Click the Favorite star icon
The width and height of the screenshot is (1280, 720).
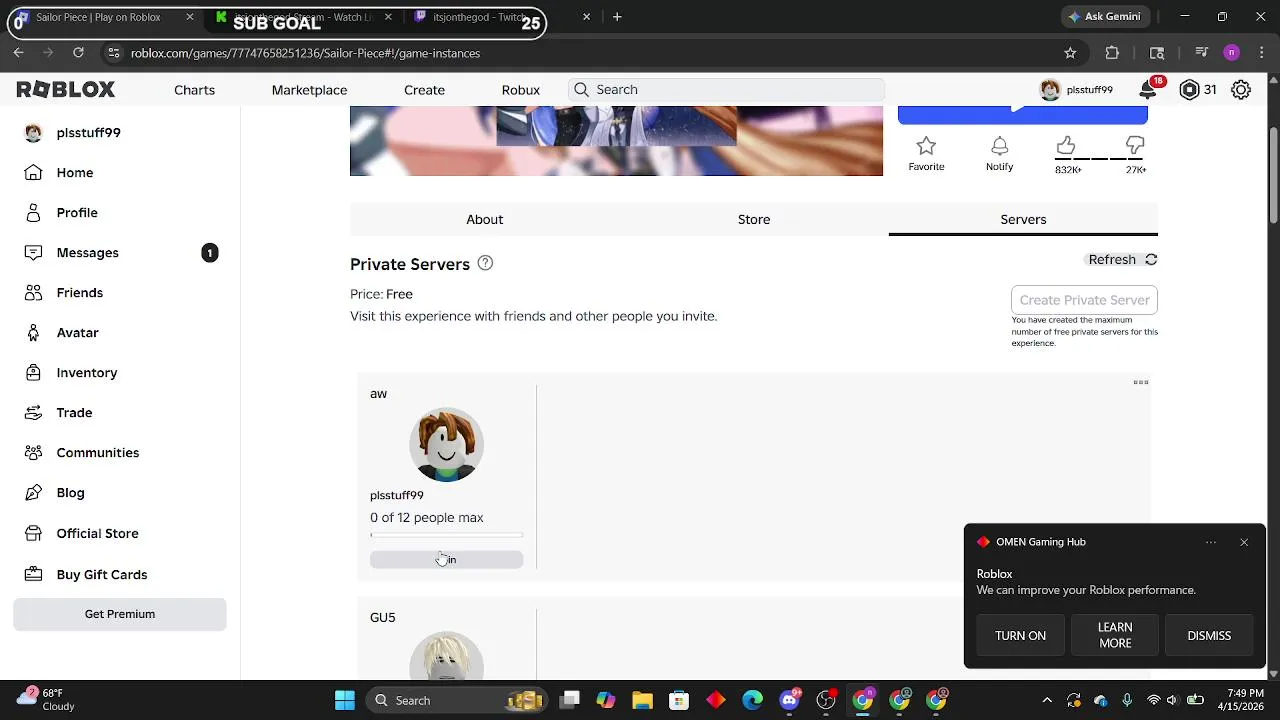pos(926,146)
